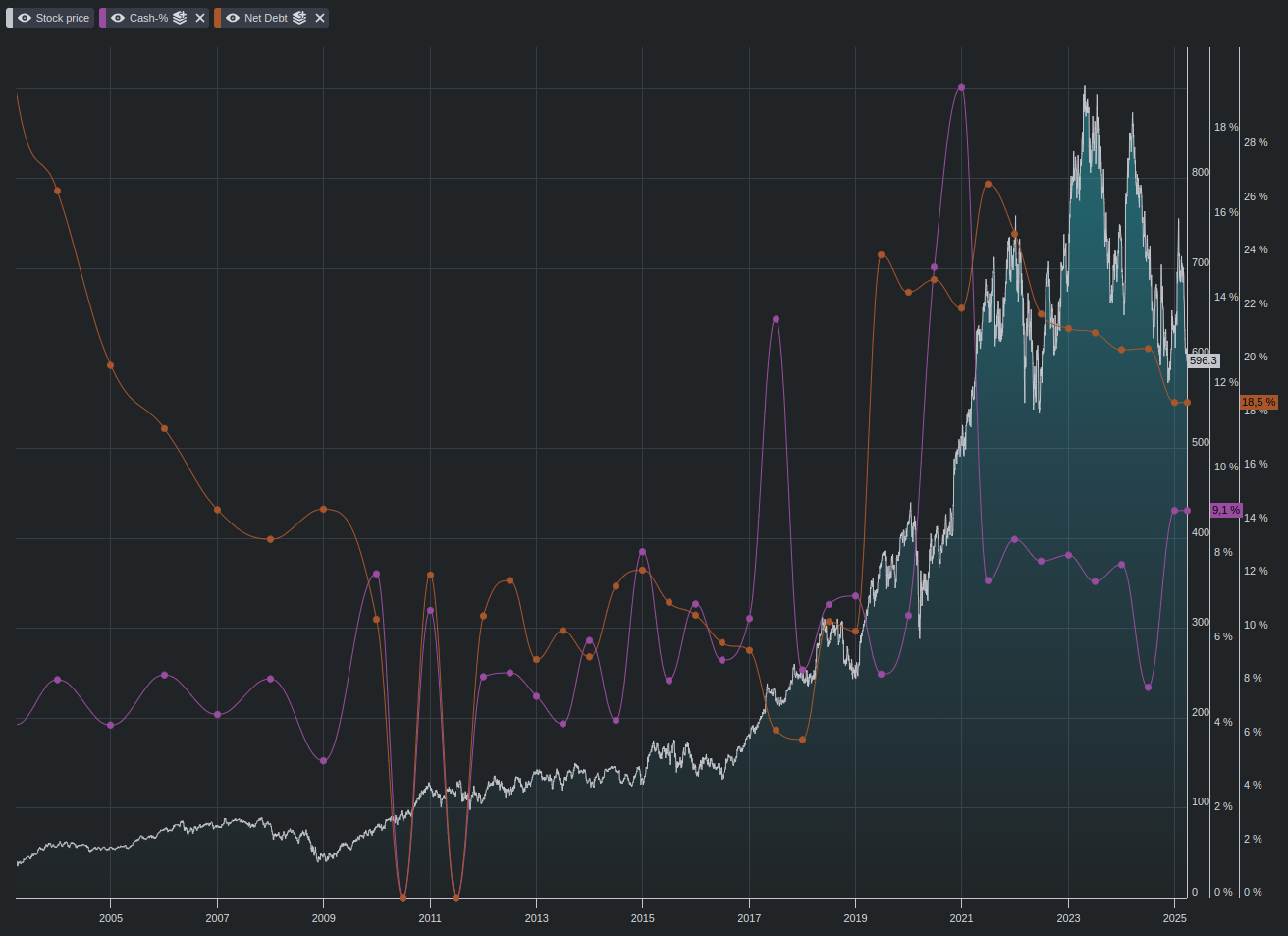Remove the Net Debt series with X

coord(320,18)
